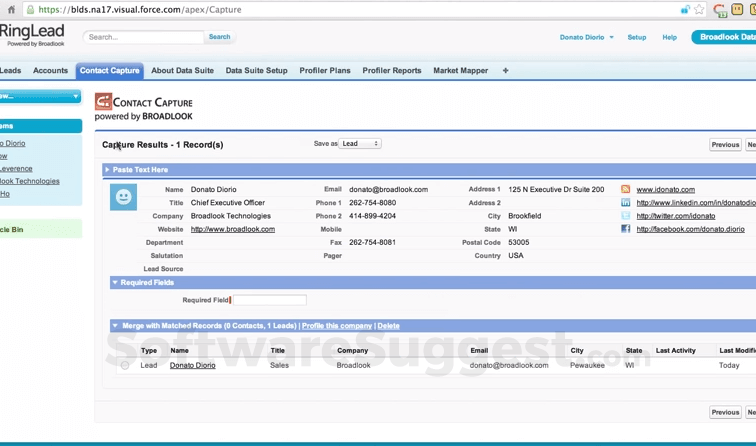Image resolution: width=756 pixels, height=446 pixels.
Task: Open the Market Mapper tab
Action: tap(460, 71)
